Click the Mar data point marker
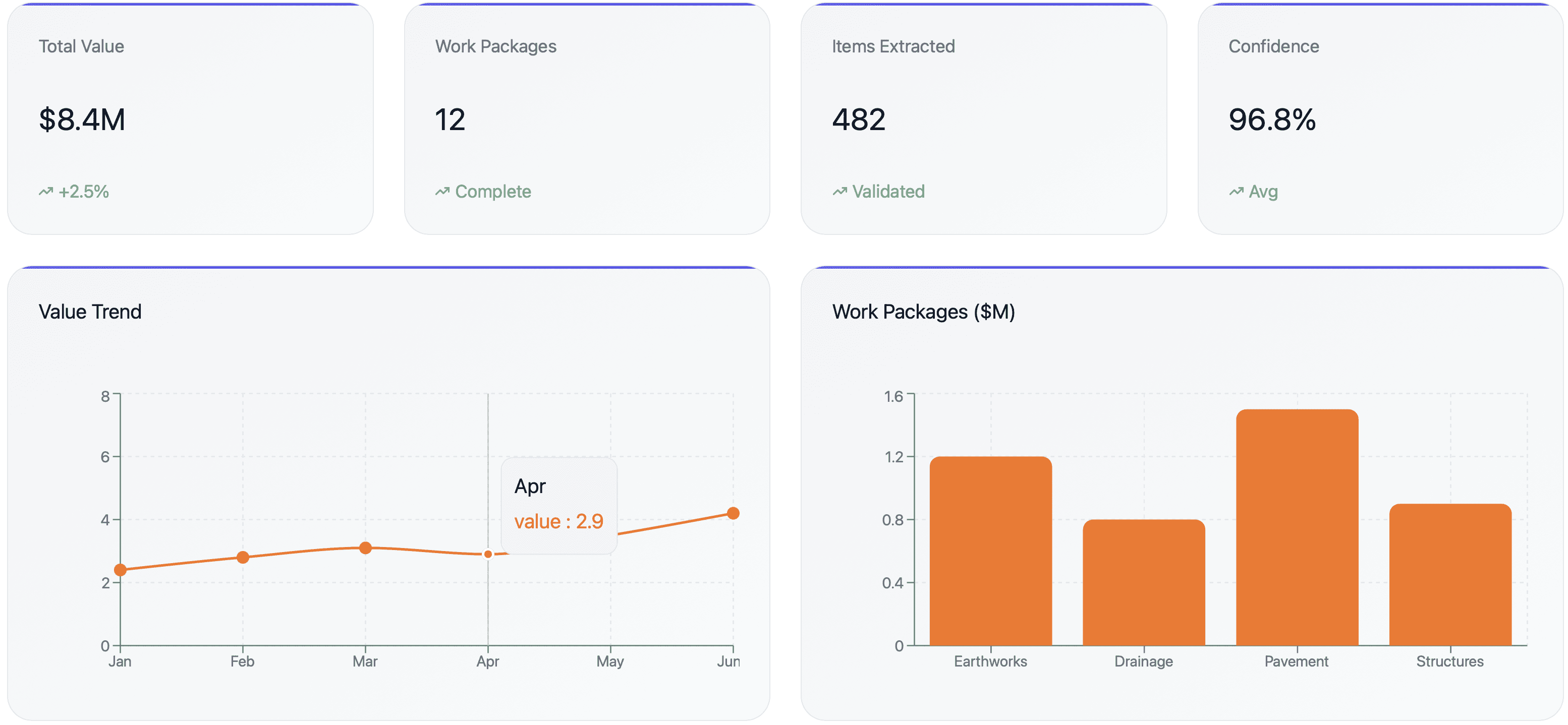The width and height of the screenshot is (1568, 725). [365, 548]
